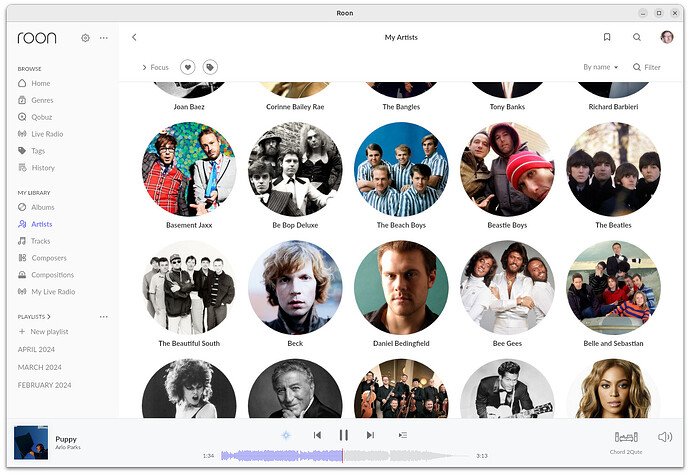This screenshot has width=690, height=475.
Task: Open the more options menu beside settings
Action: coord(103,38)
